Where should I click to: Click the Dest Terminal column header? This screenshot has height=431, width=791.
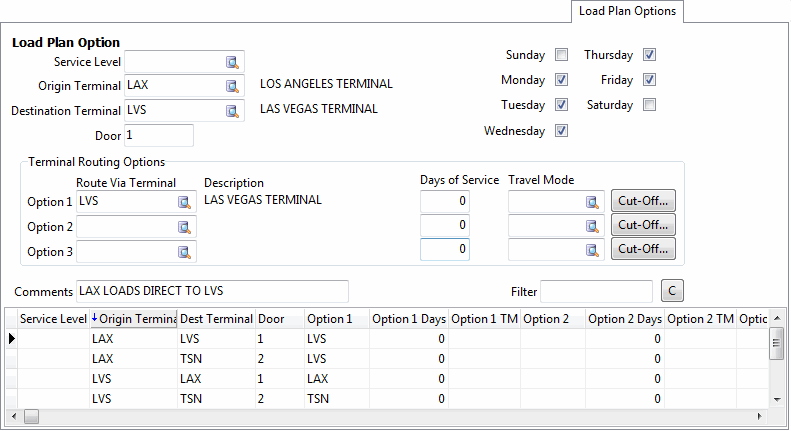click(215, 319)
